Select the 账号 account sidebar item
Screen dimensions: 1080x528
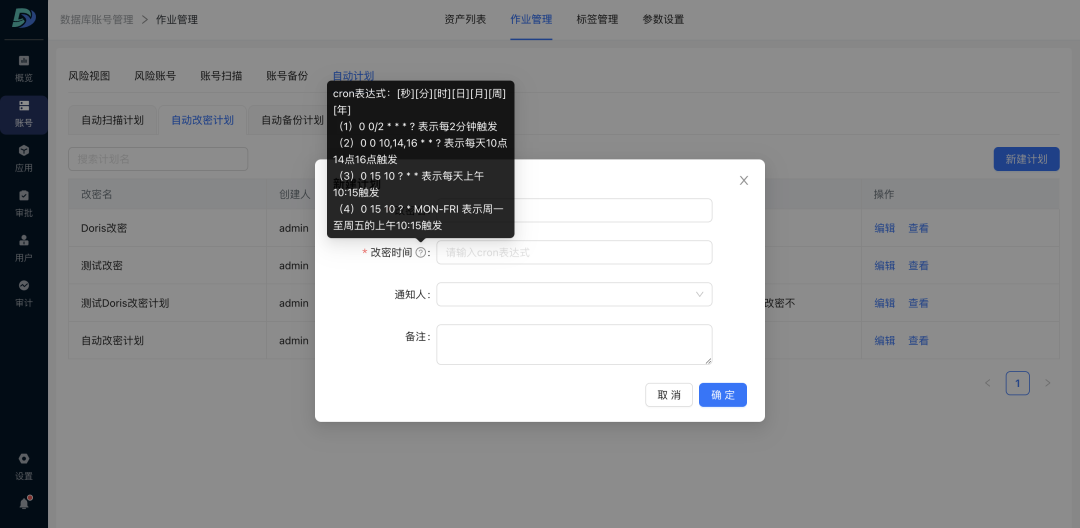[x=23, y=114]
